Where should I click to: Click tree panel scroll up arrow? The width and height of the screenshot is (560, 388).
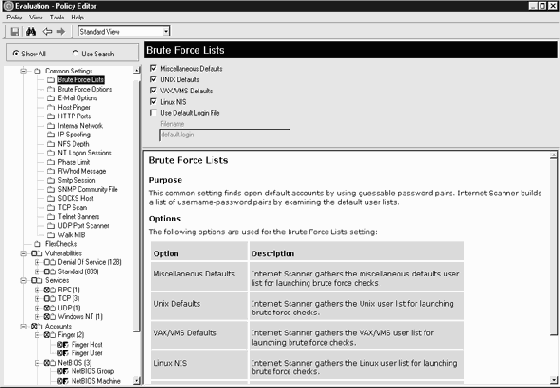coord(136,70)
